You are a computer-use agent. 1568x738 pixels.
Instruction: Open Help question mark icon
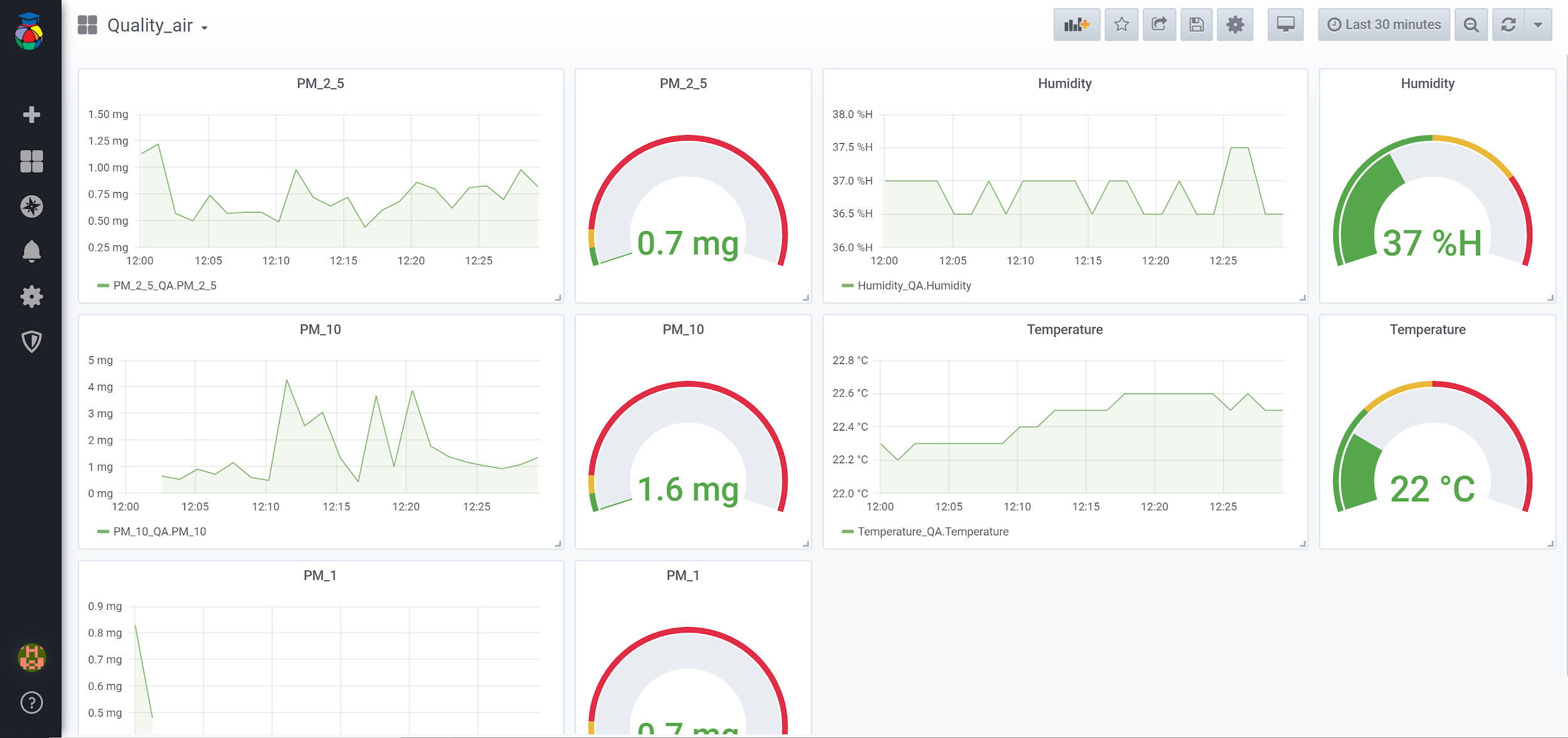tap(31, 703)
